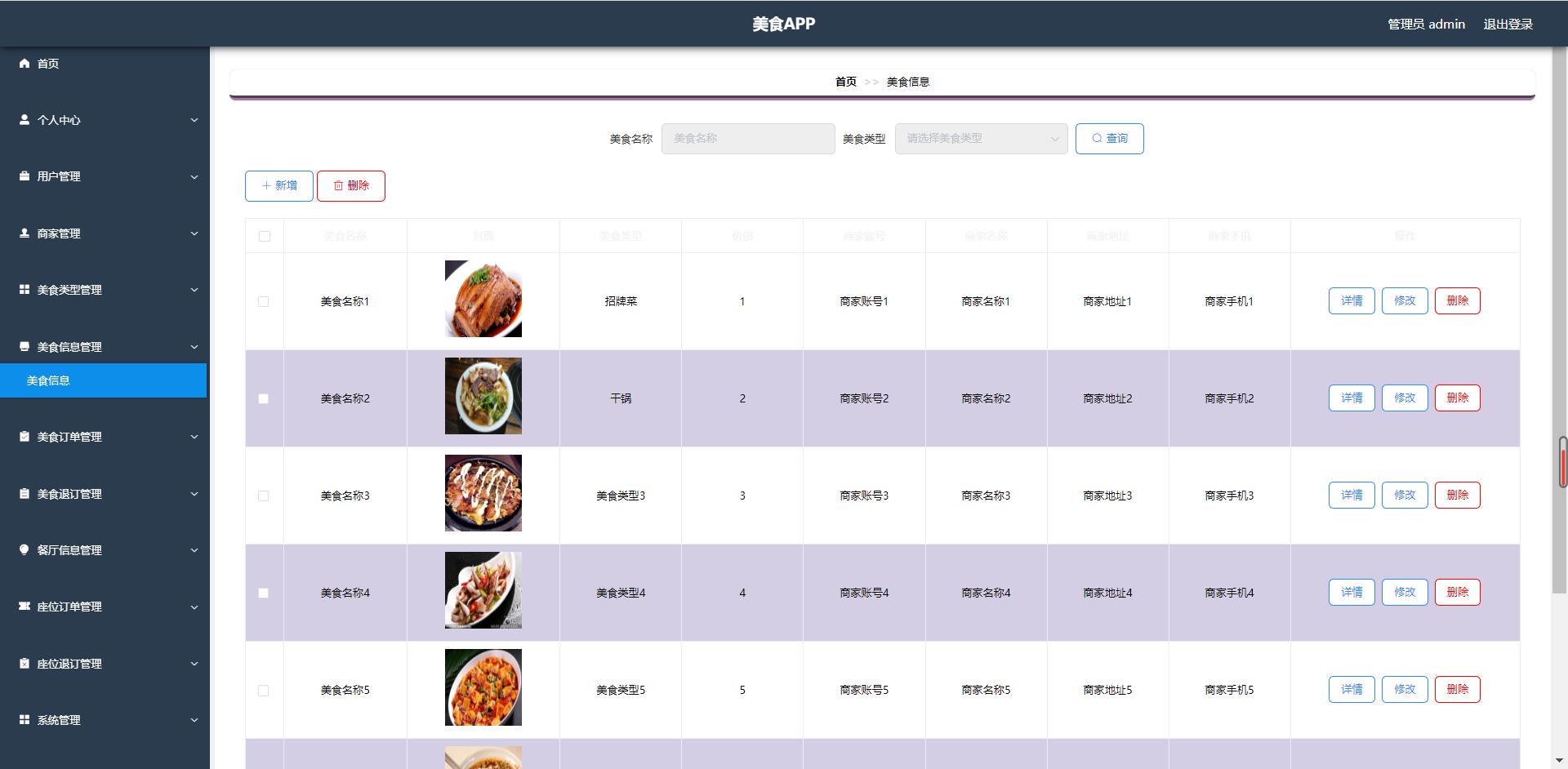Open 商家管理 via its sidebar icon

point(24,233)
